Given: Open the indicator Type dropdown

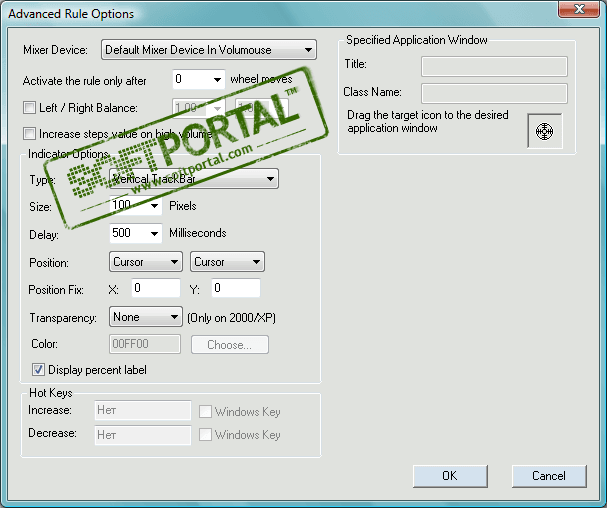Looking at the screenshot, I should coord(194,178).
